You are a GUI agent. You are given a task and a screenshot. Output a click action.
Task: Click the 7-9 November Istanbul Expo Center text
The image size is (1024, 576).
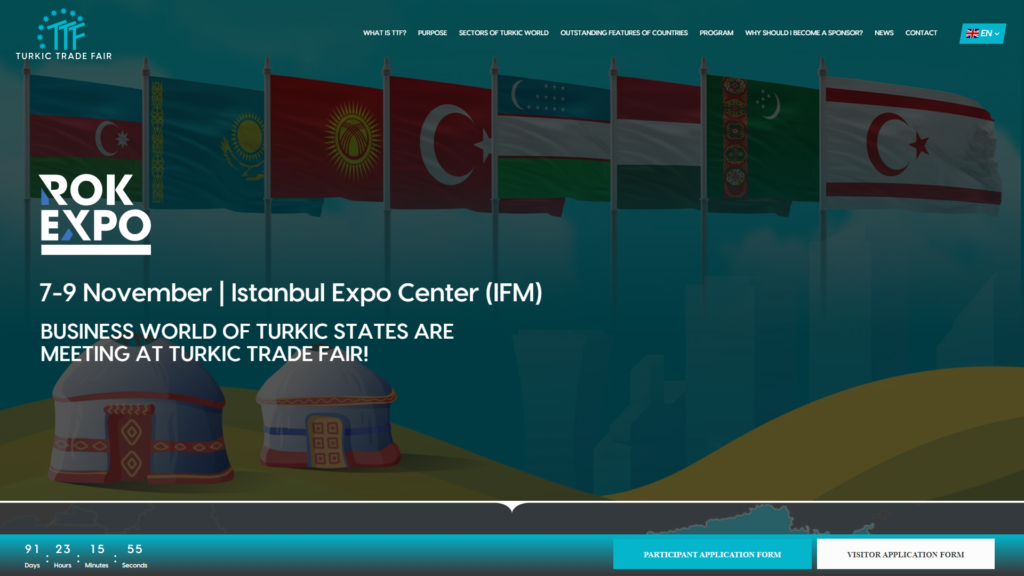click(x=291, y=293)
